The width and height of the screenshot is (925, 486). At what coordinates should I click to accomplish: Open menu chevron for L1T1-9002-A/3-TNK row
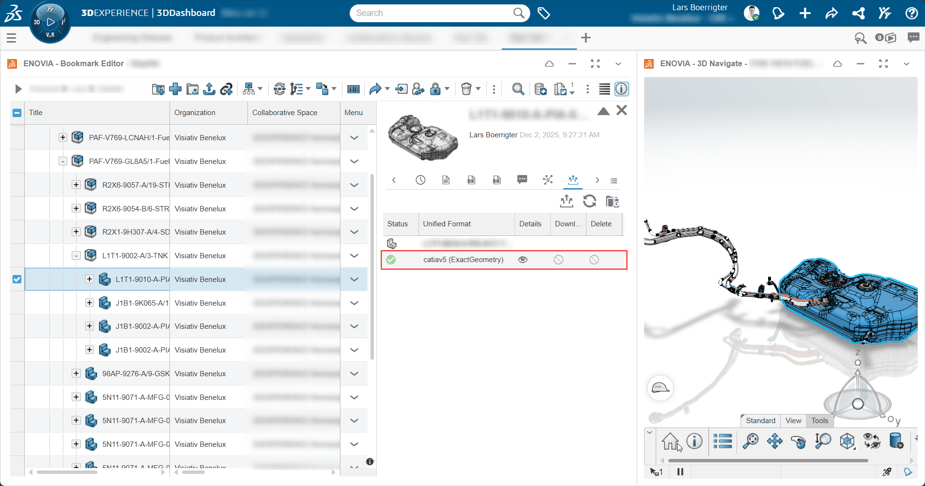[x=354, y=256]
